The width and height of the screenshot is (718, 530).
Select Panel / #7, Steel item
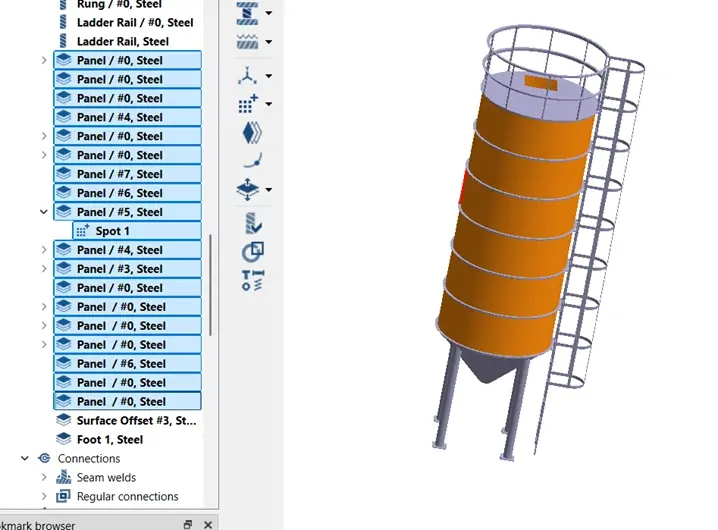[119, 174]
